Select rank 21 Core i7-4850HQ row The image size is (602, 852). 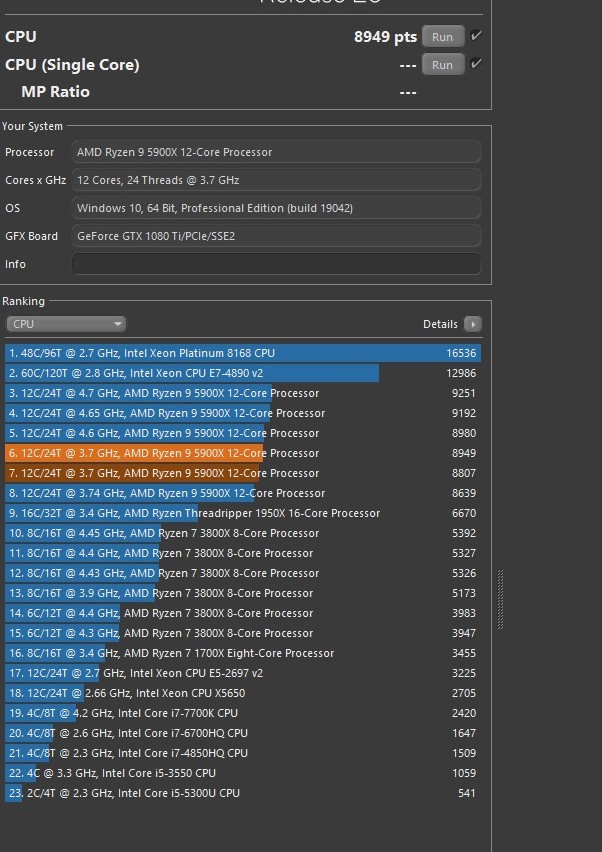pos(243,753)
